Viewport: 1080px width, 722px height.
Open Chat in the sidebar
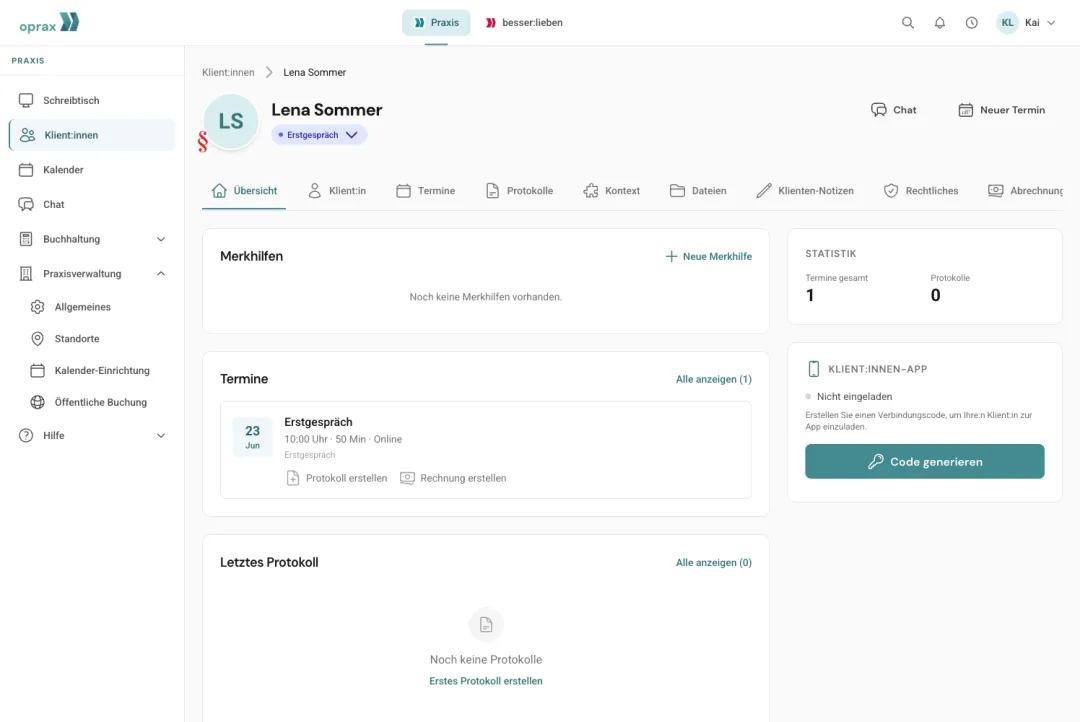tap(92, 205)
